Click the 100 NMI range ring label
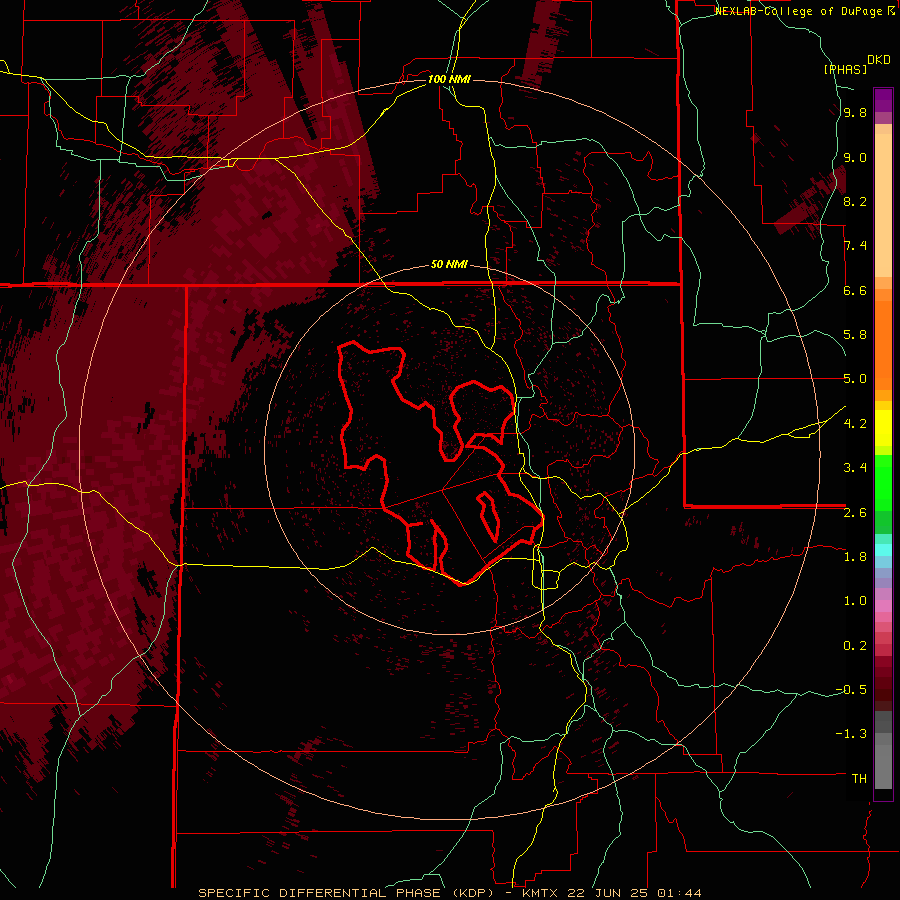 point(449,79)
